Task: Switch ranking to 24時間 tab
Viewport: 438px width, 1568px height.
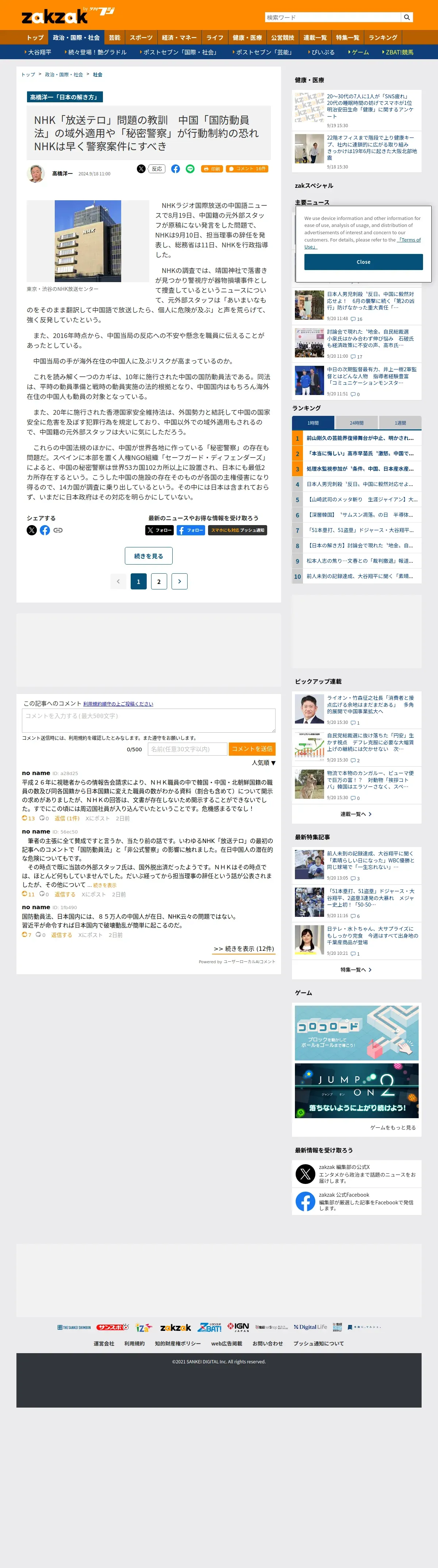Action: [357, 422]
